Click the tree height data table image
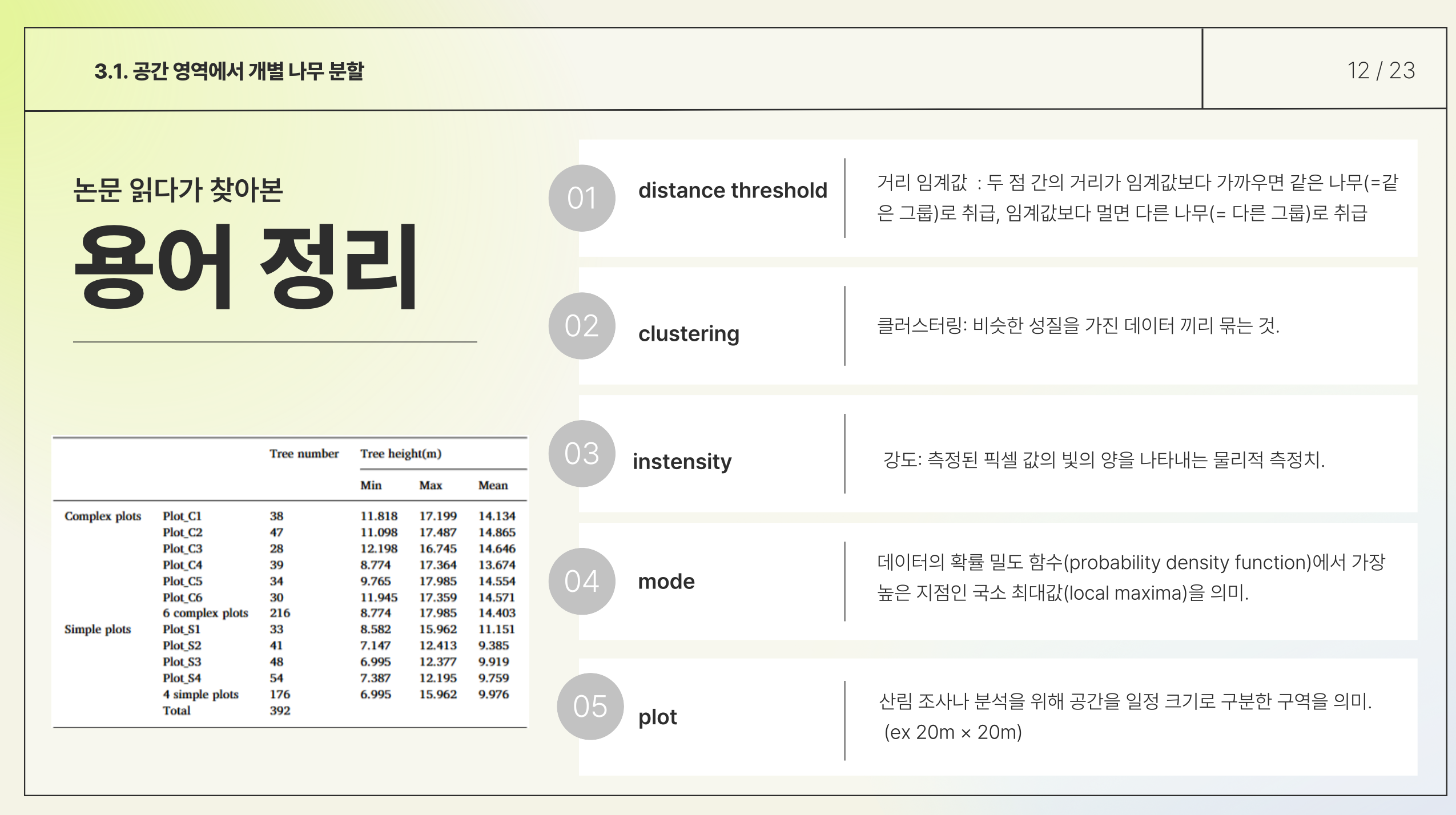This screenshot has width=1456, height=815. click(x=290, y=582)
